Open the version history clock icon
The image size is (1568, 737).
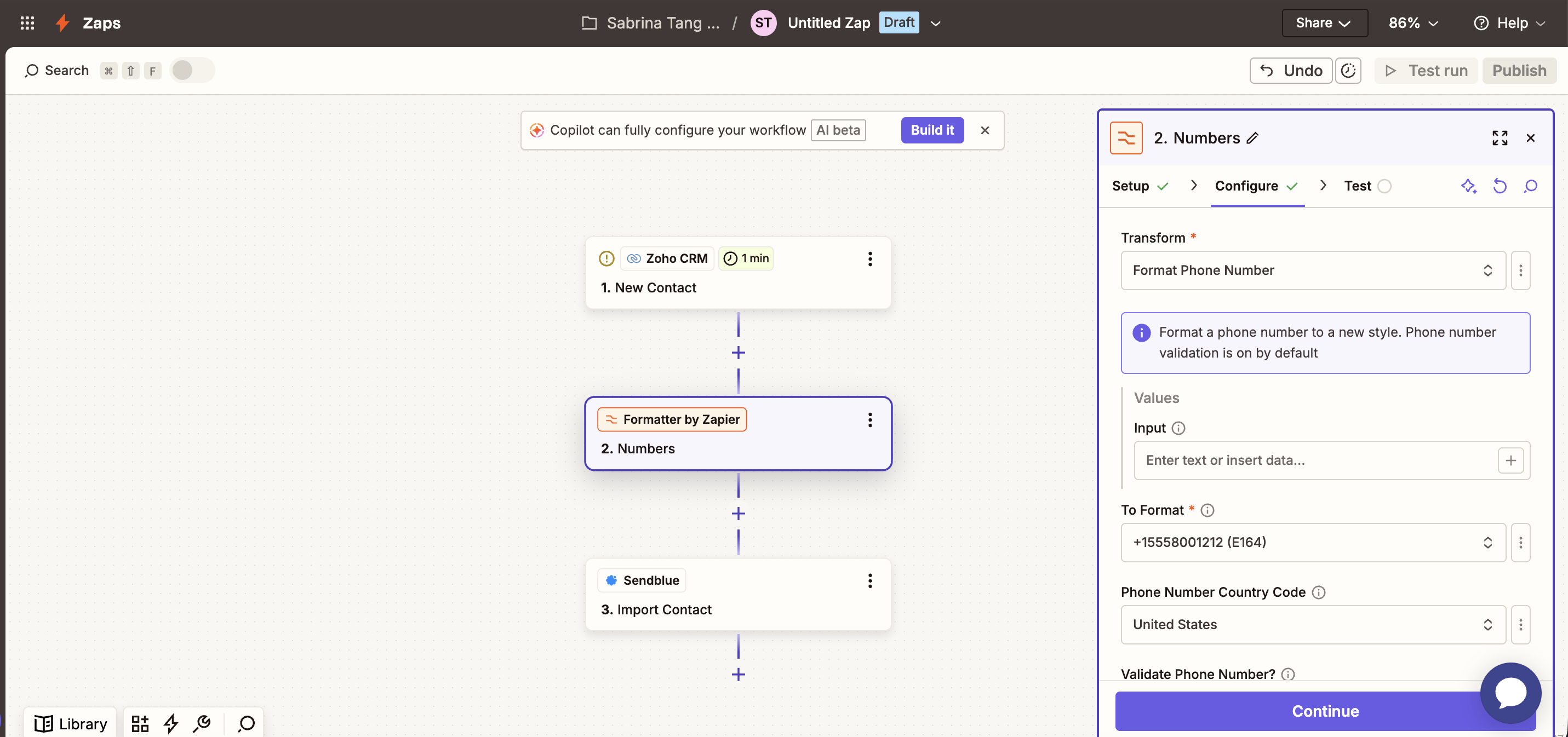(1348, 71)
